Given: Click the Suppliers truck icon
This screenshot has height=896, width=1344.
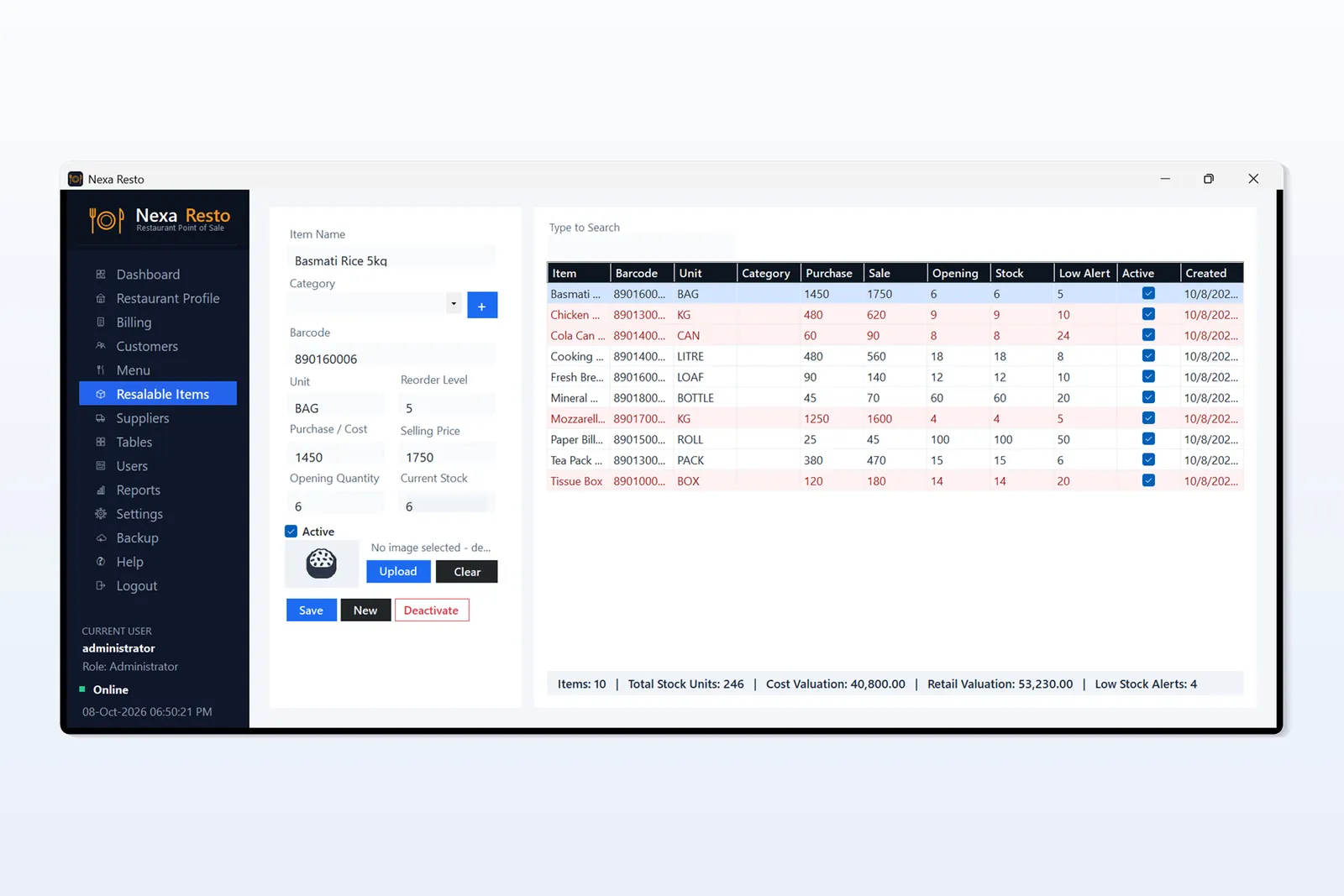Looking at the screenshot, I should [101, 418].
